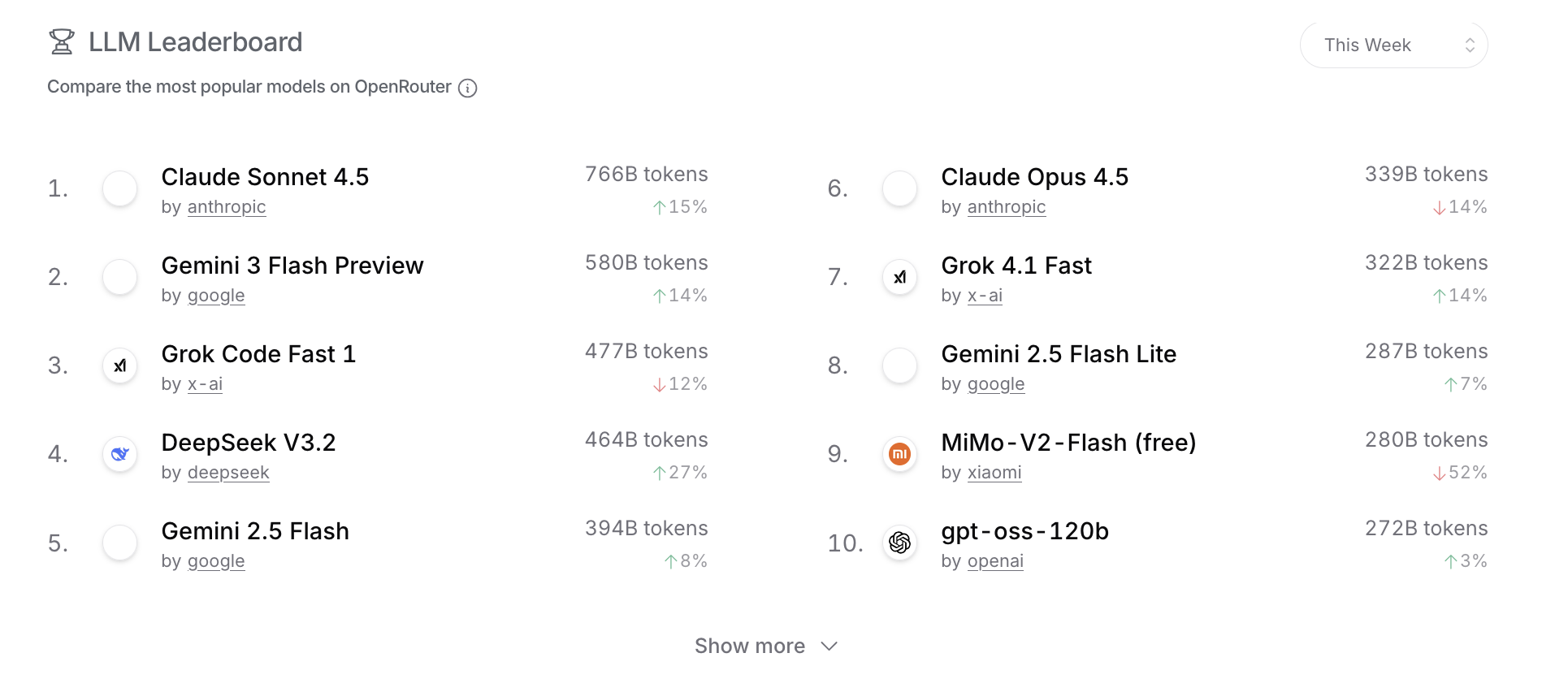Follow the xiaomi provider link
Image resolution: width=1568 pixels, height=692 pixels.
[x=994, y=473]
